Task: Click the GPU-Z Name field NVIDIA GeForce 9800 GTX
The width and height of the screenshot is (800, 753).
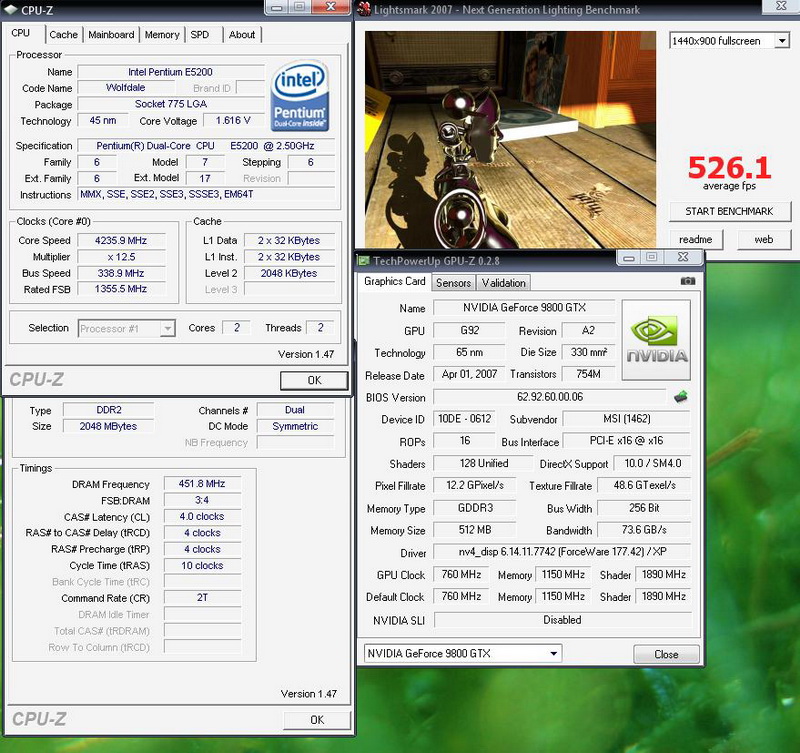Action: pos(524,308)
